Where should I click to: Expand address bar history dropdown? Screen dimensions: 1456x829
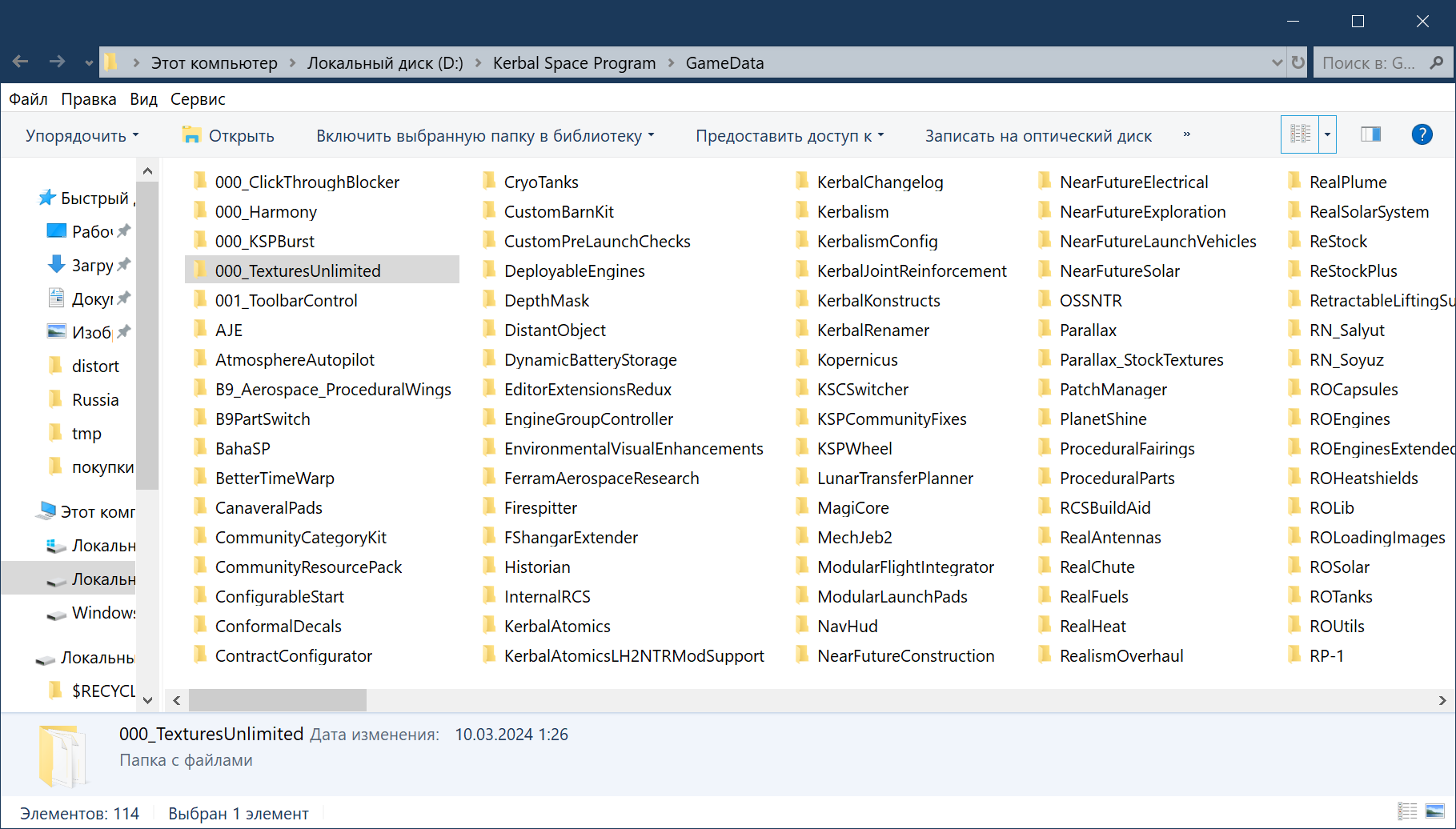pos(1277,62)
